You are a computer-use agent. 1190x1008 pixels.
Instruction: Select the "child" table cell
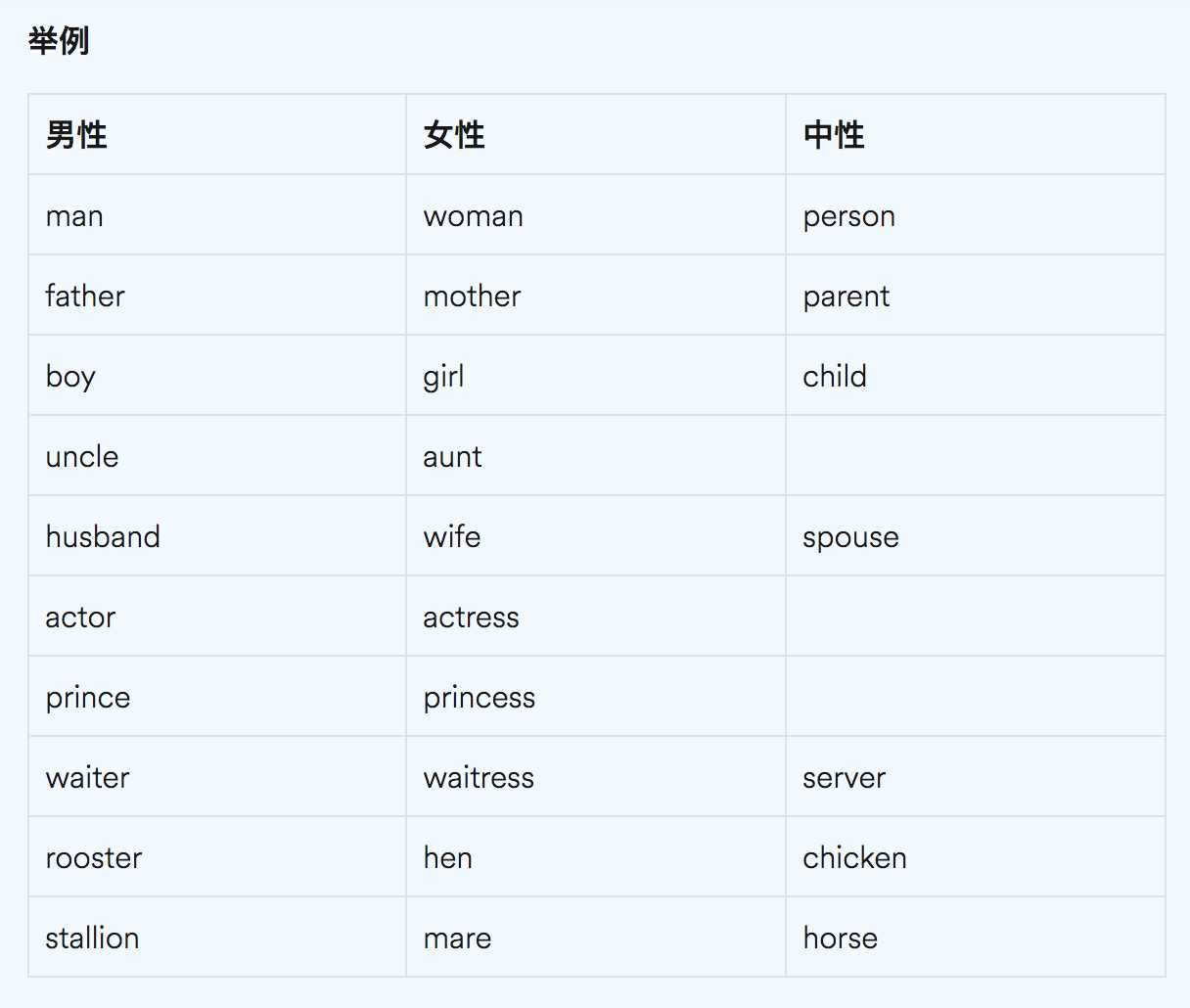point(835,377)
